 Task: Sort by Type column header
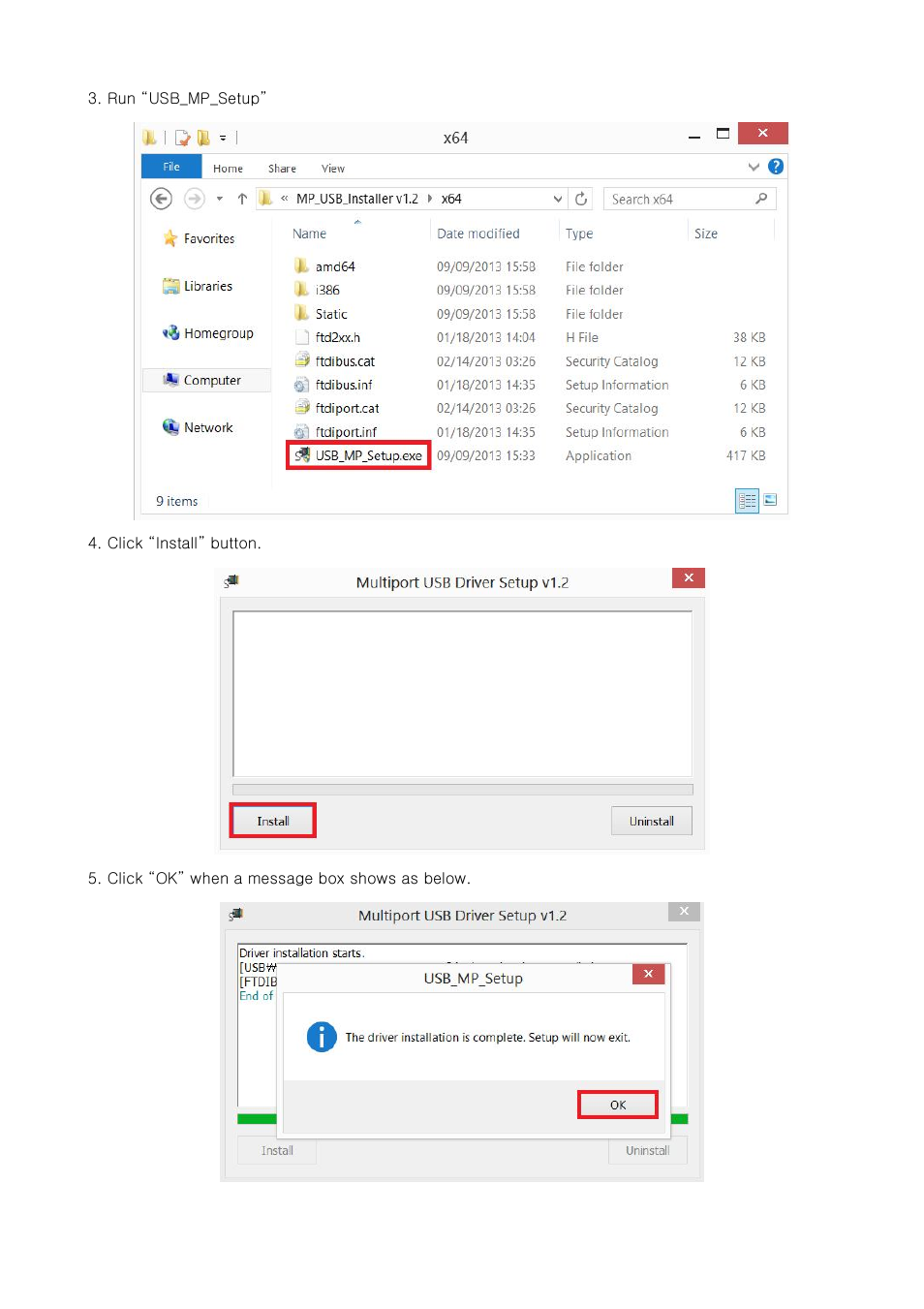pos(579,234)
